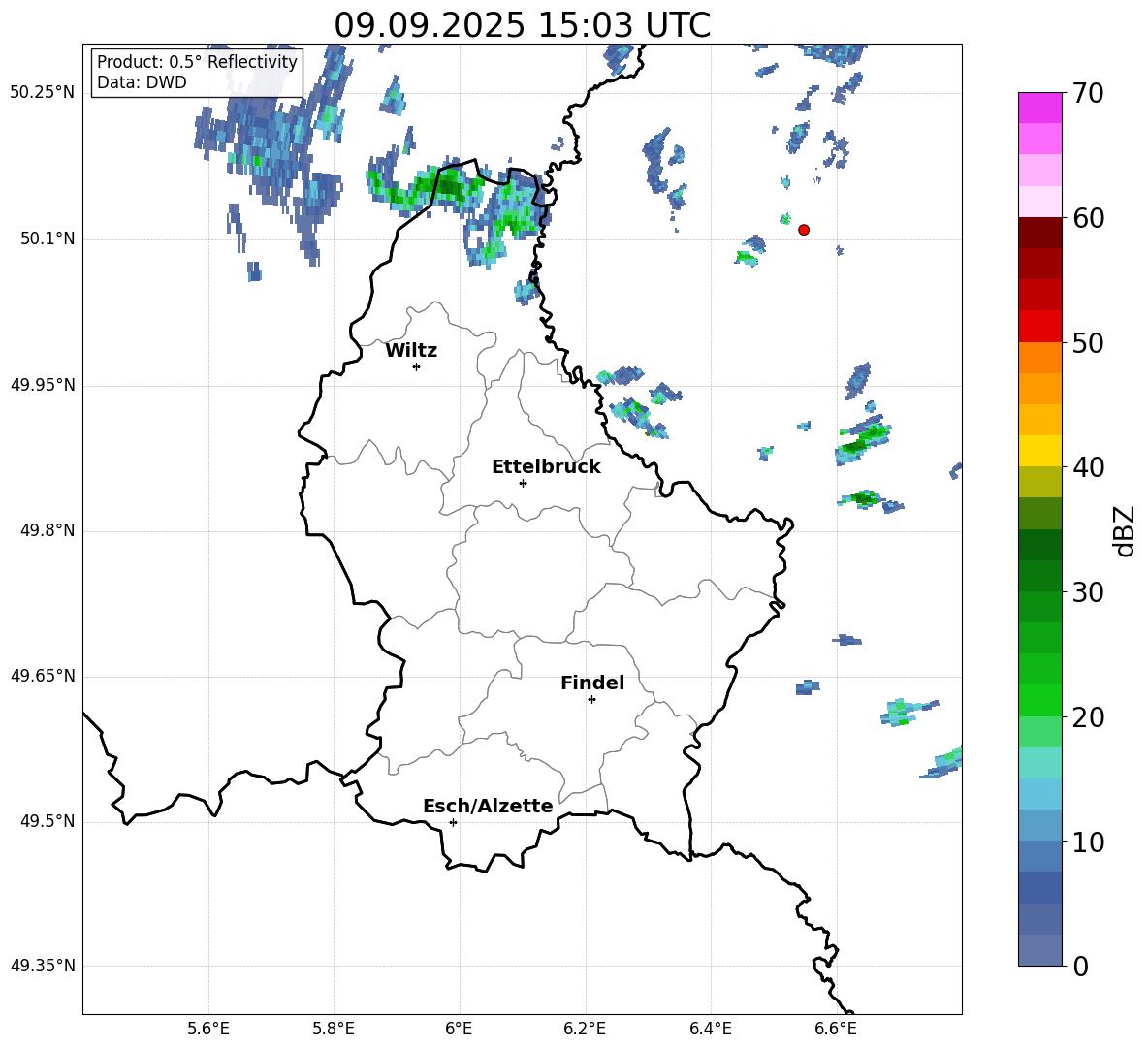Screen dimensions: 1148x1048
Task: Click the 10 tick on colorbar
Action: (x=1088, y=842)
